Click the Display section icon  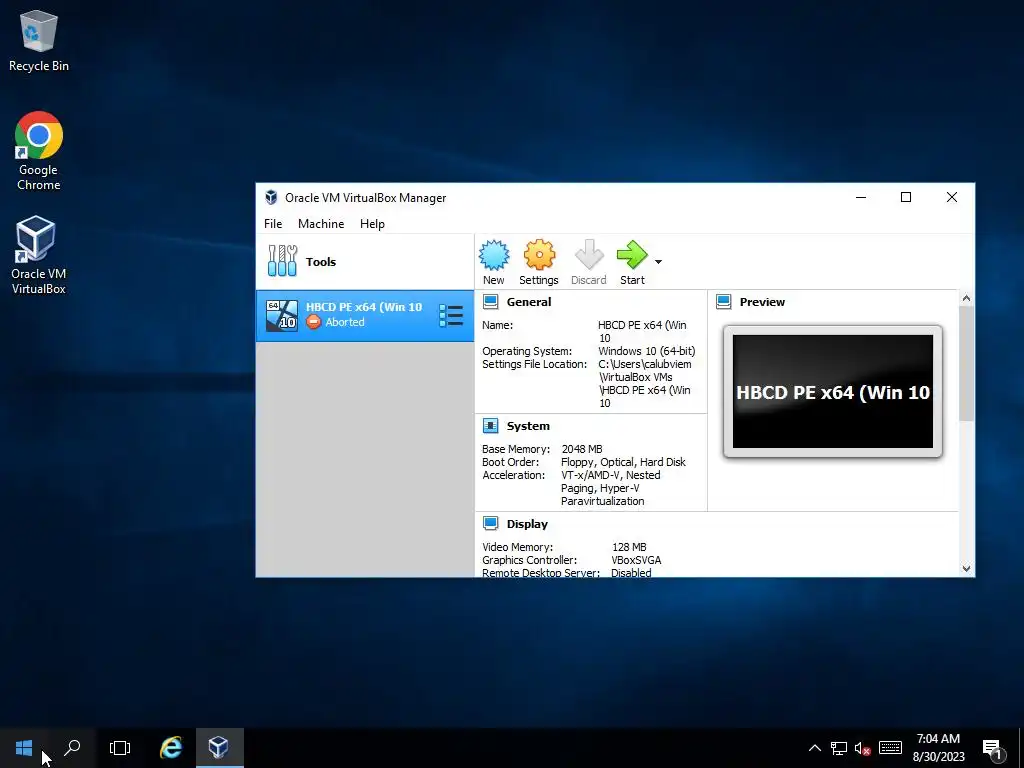490,524
